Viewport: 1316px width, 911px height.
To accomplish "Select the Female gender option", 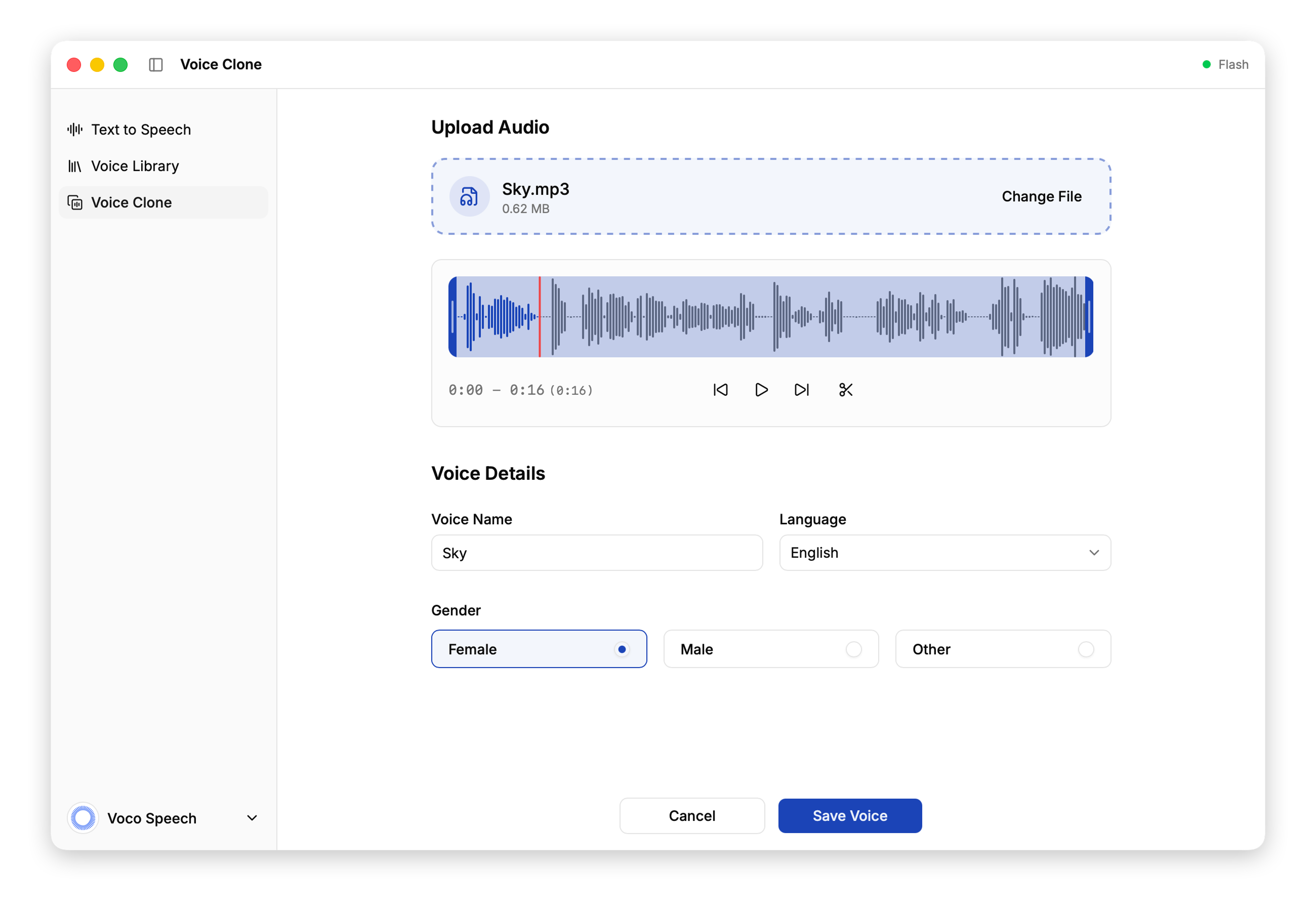I will click(539, 649).
